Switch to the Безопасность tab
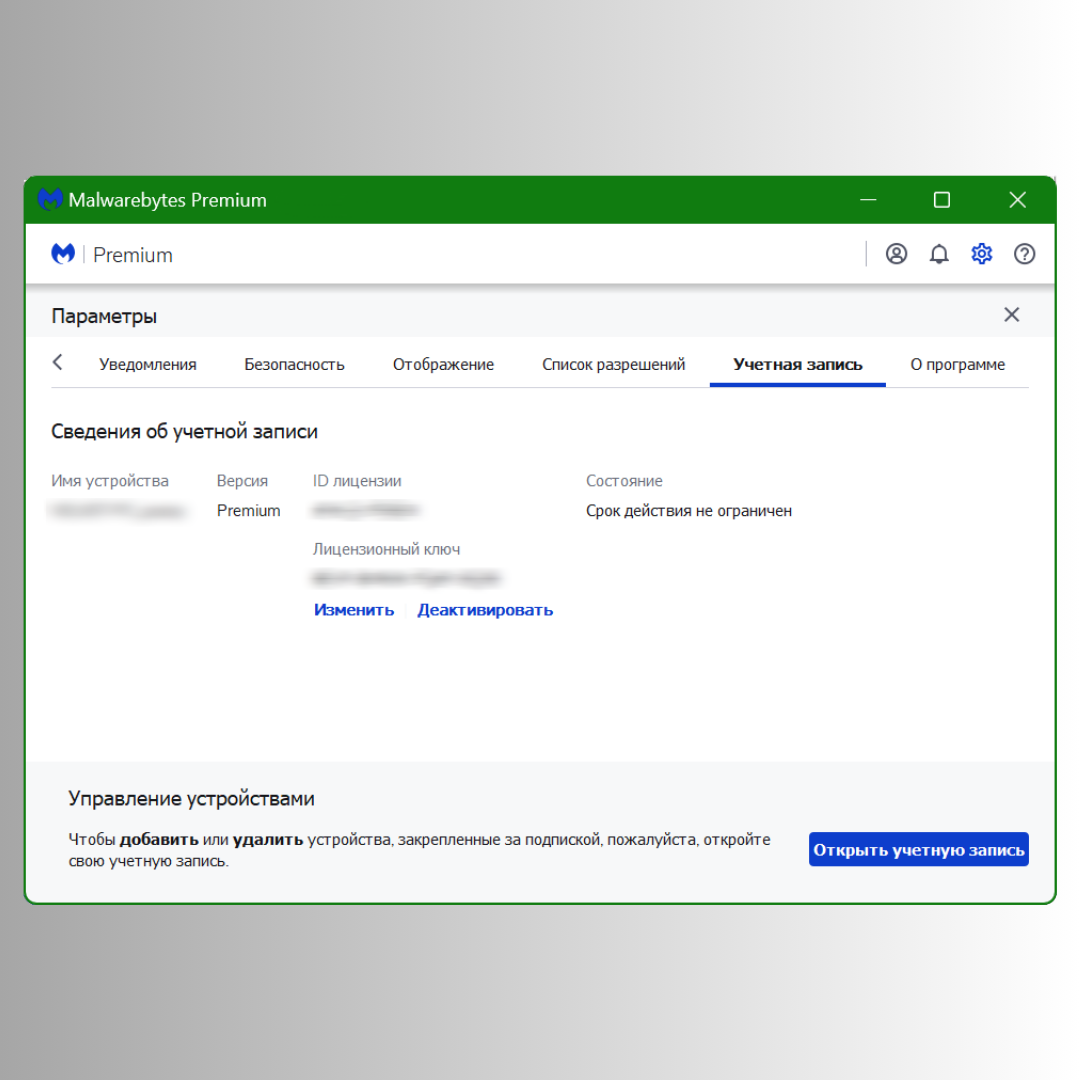 coord(294,364)
